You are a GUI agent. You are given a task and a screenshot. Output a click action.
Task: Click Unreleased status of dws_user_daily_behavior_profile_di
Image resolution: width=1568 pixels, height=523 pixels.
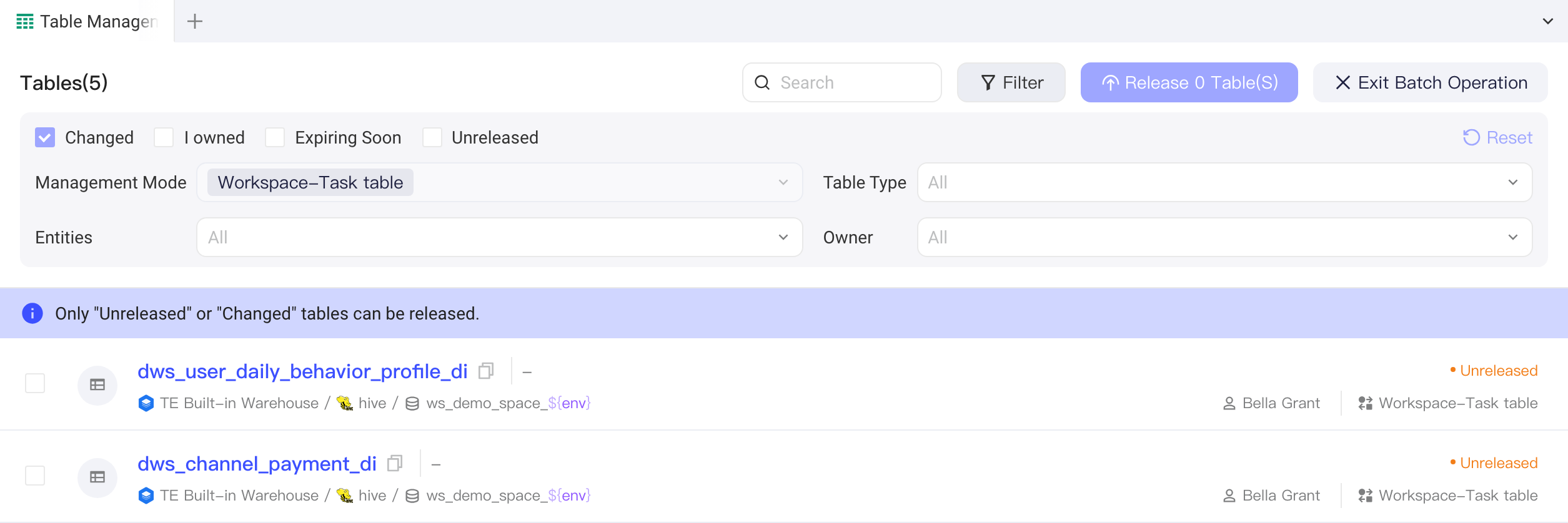tap(1494, 371)
